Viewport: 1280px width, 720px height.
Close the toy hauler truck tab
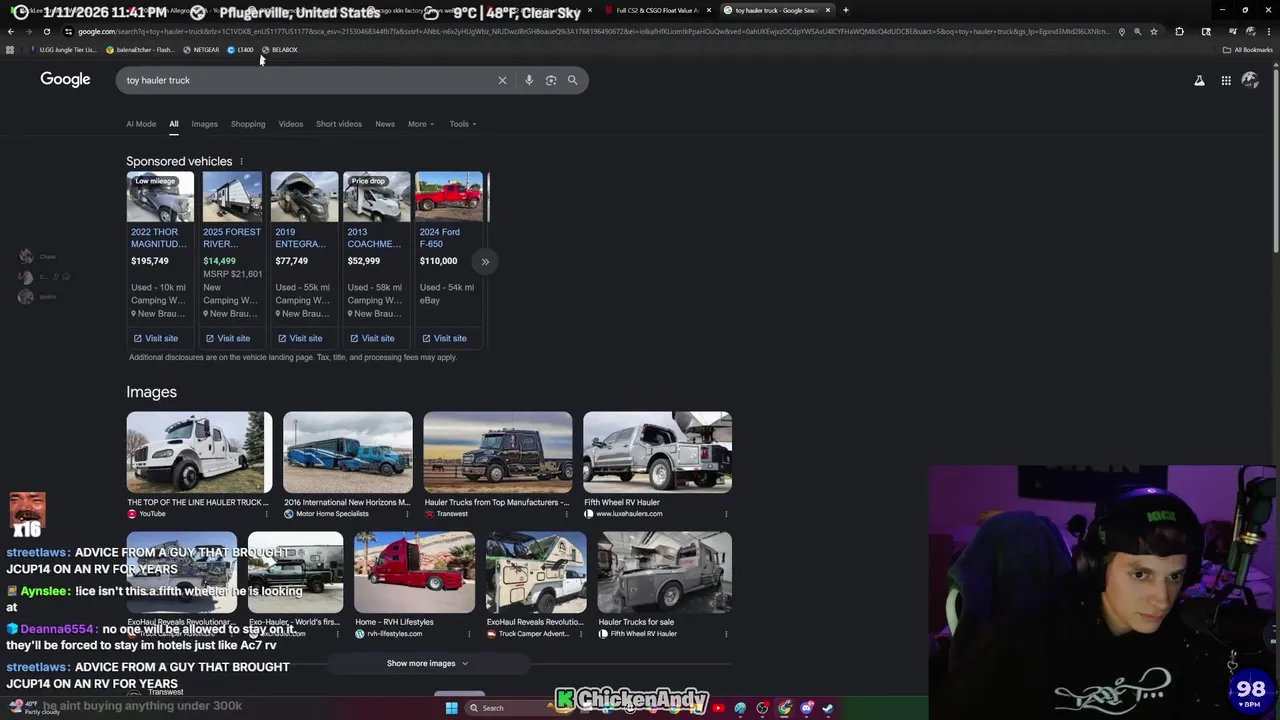(828, 10)
